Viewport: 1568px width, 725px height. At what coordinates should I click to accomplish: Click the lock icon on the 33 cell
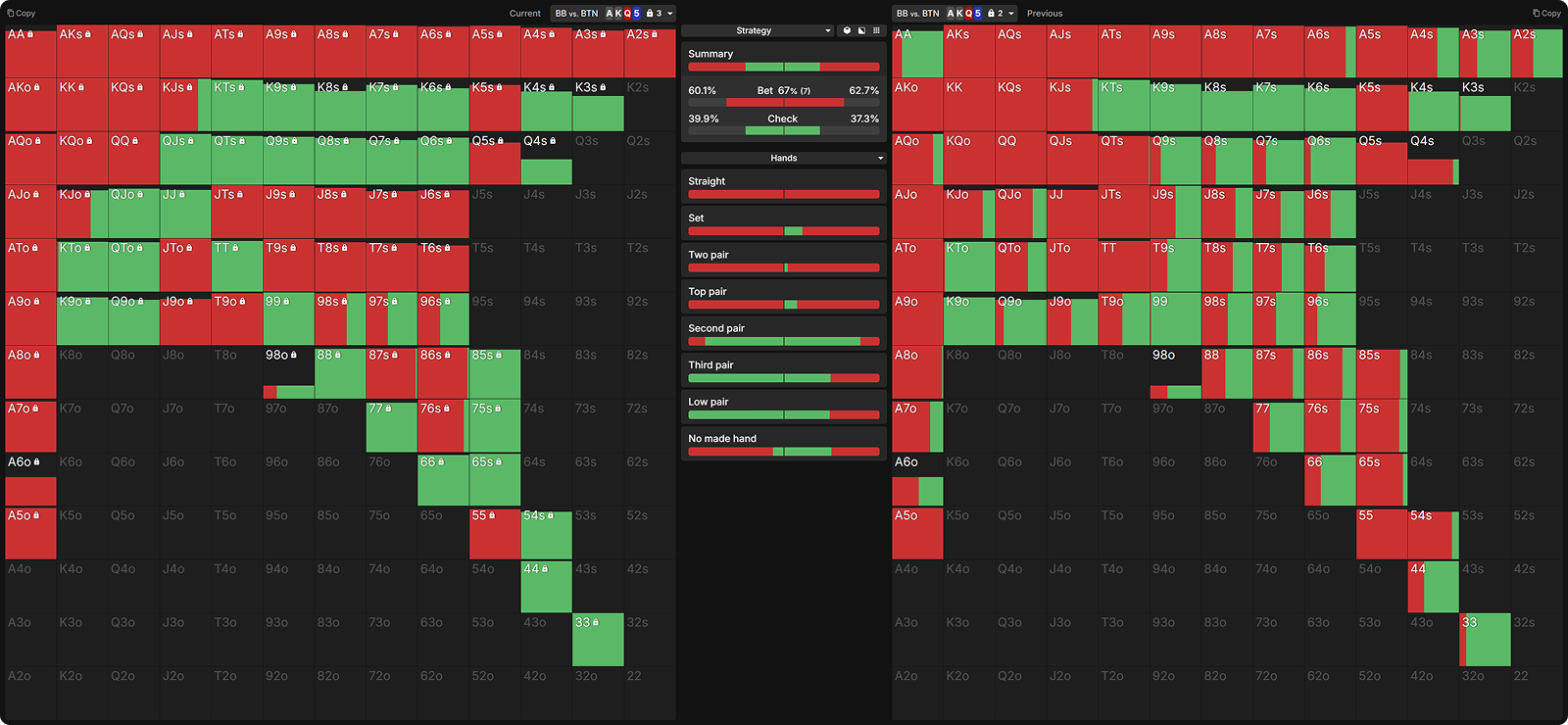[x=595, y=622]
